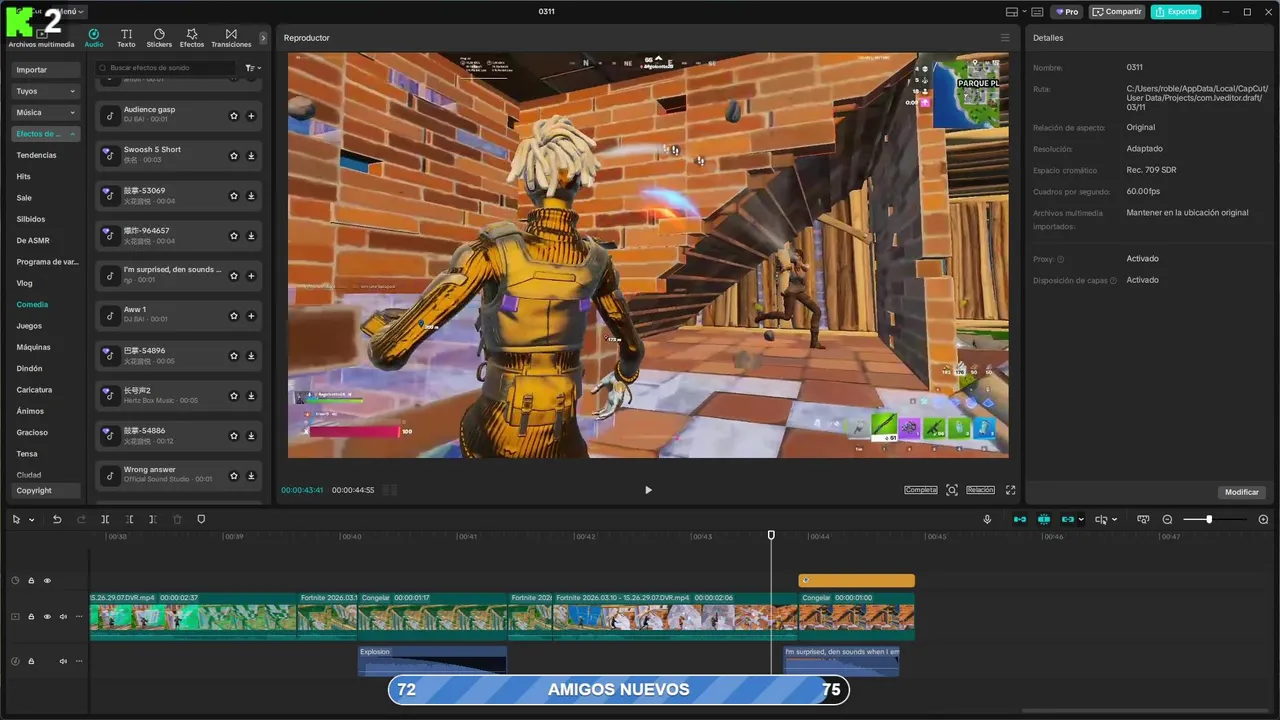Lock the main video track
The image size is (1280, 720).
click(31, 617)
